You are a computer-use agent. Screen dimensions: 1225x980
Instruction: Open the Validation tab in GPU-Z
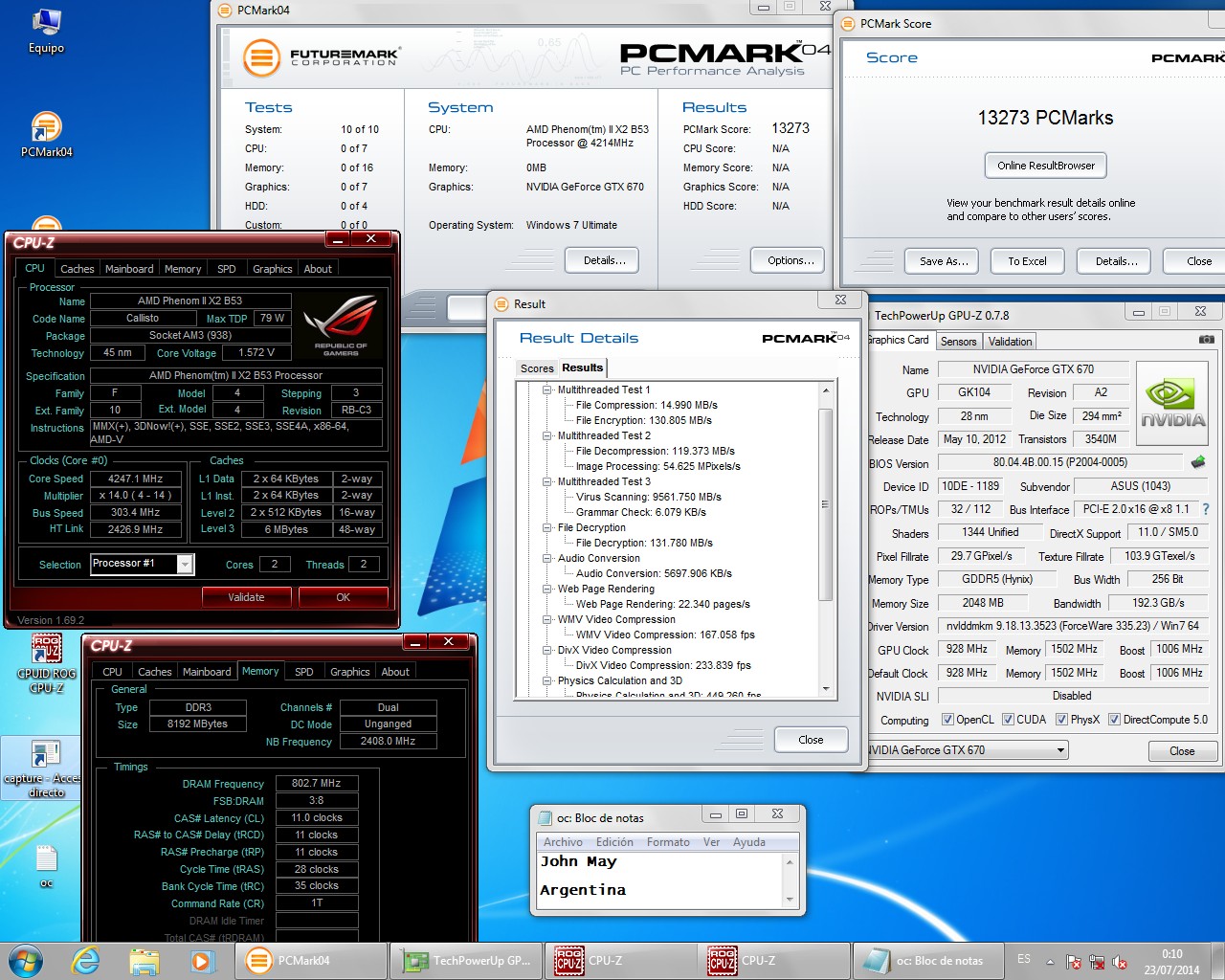1010,342
